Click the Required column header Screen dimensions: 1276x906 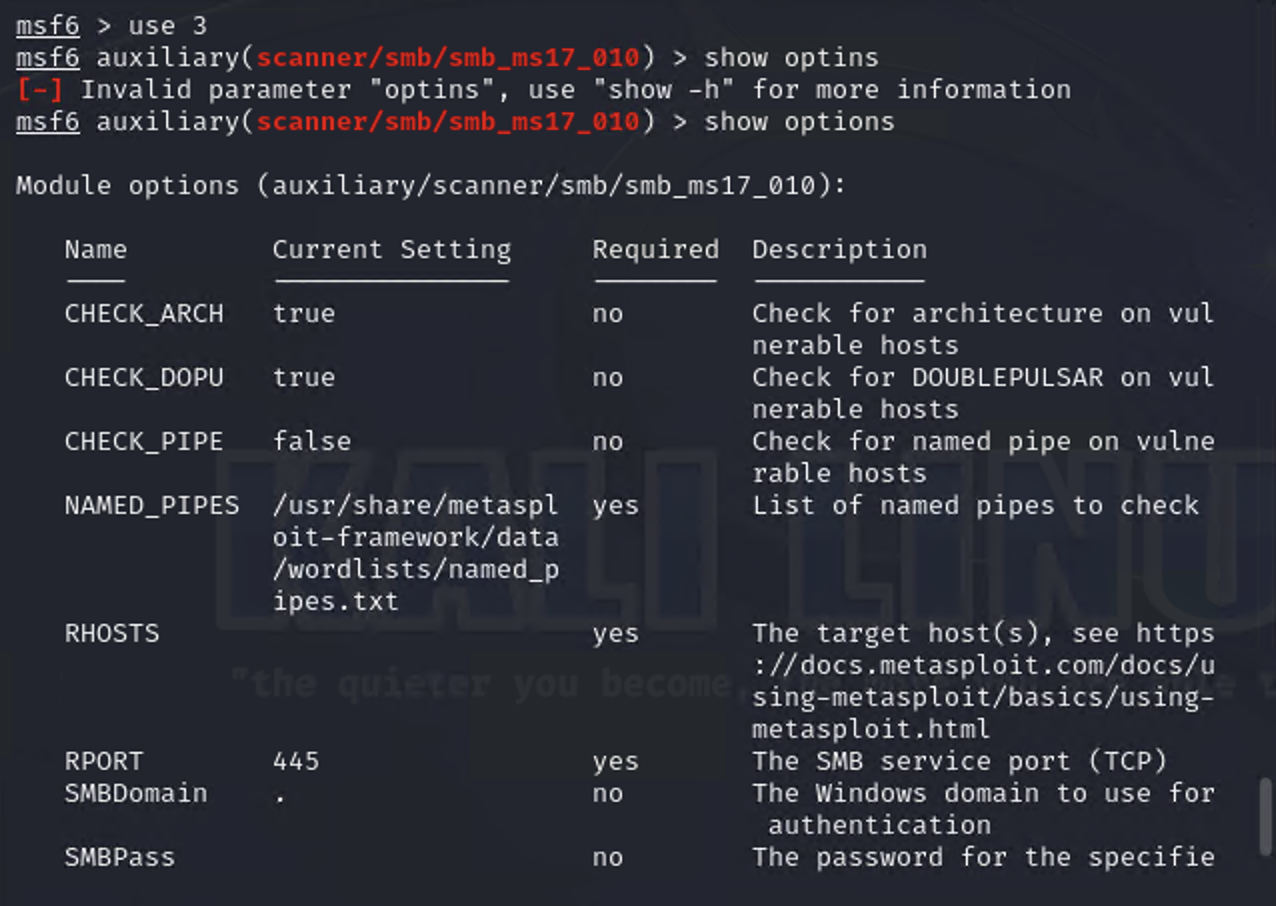coord(656,249)
